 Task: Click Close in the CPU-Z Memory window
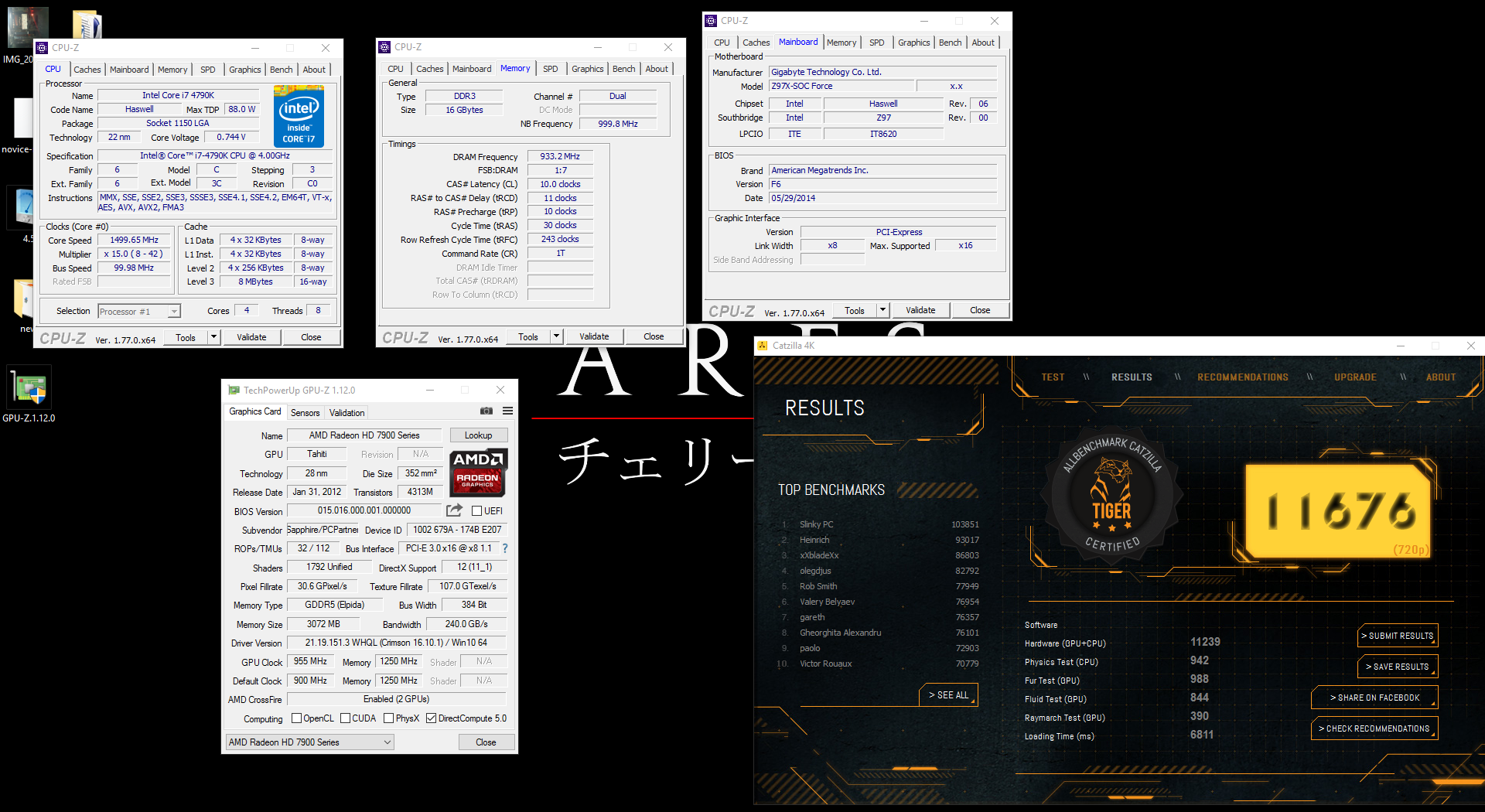654,336
